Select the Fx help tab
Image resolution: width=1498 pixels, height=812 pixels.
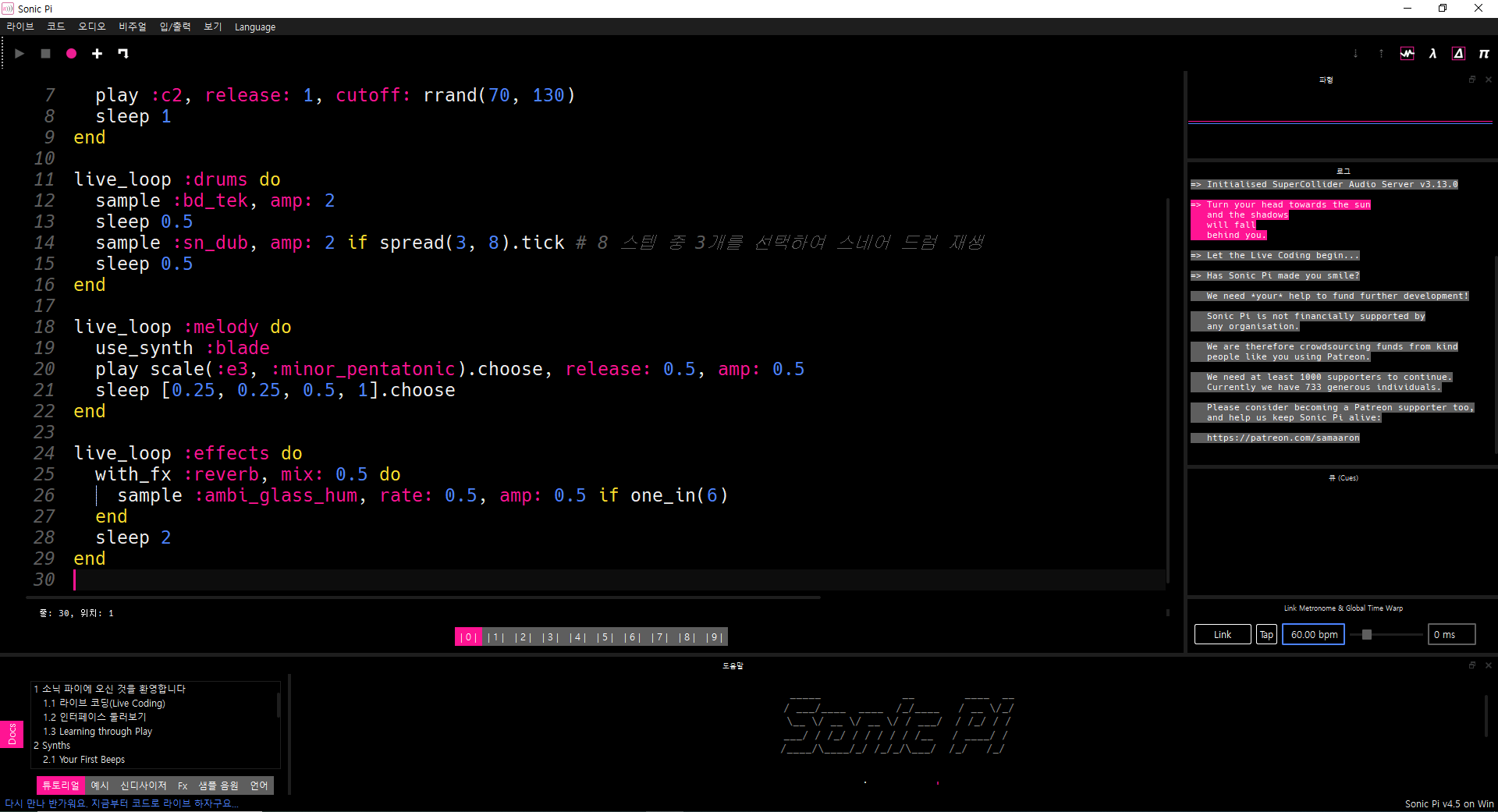183,785
